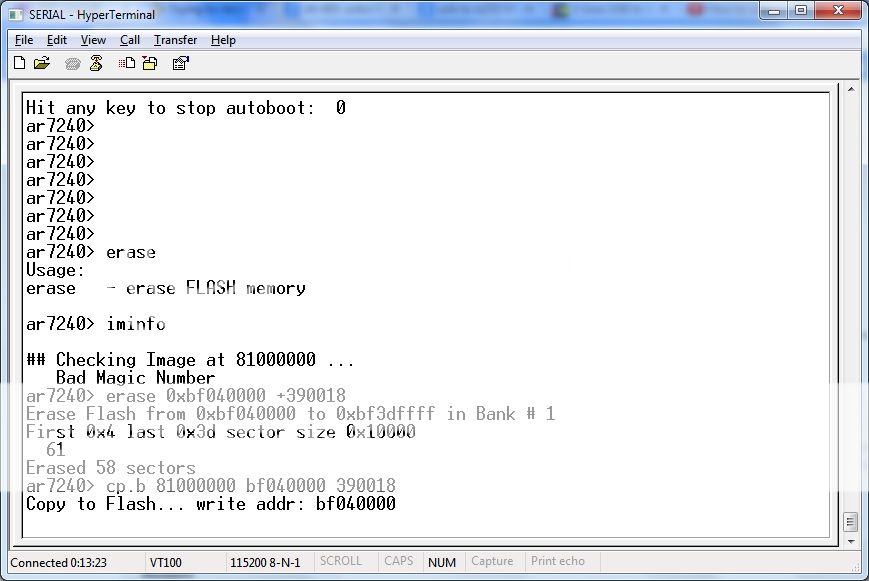869x581 pixels.
Task: Click the scrollbar up arrow
Action: tap(851, 89)
